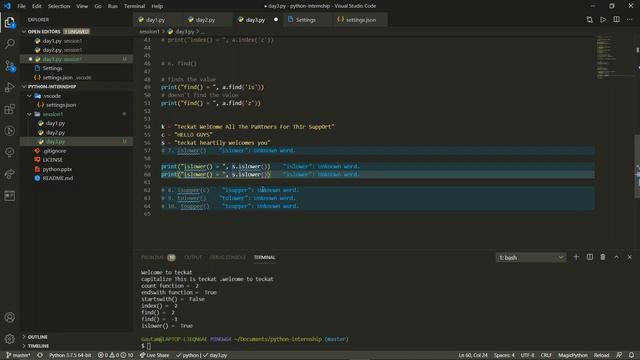640x360 pixels.
Task: Open the Search view in activity bar
Action: click(x=10, y=44)
